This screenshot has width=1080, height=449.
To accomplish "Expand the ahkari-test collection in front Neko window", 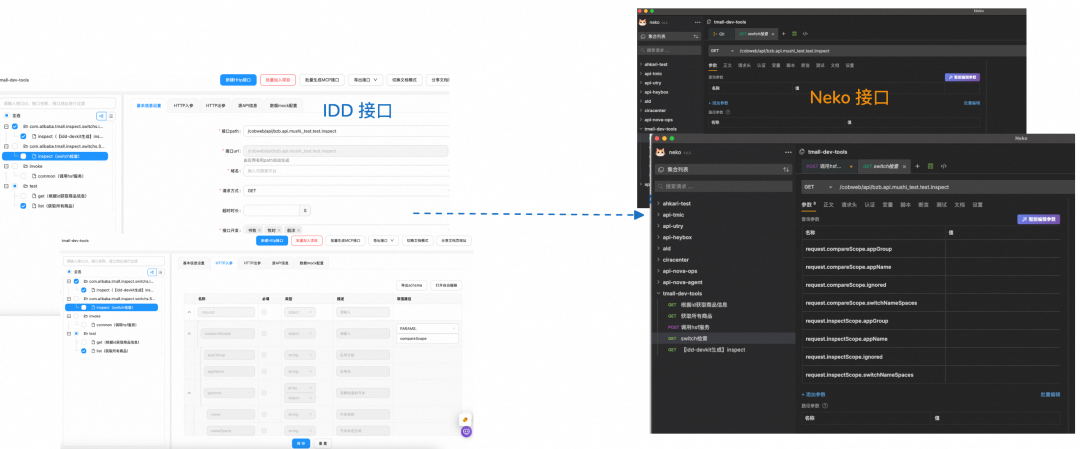I will [x=658, y=203].
